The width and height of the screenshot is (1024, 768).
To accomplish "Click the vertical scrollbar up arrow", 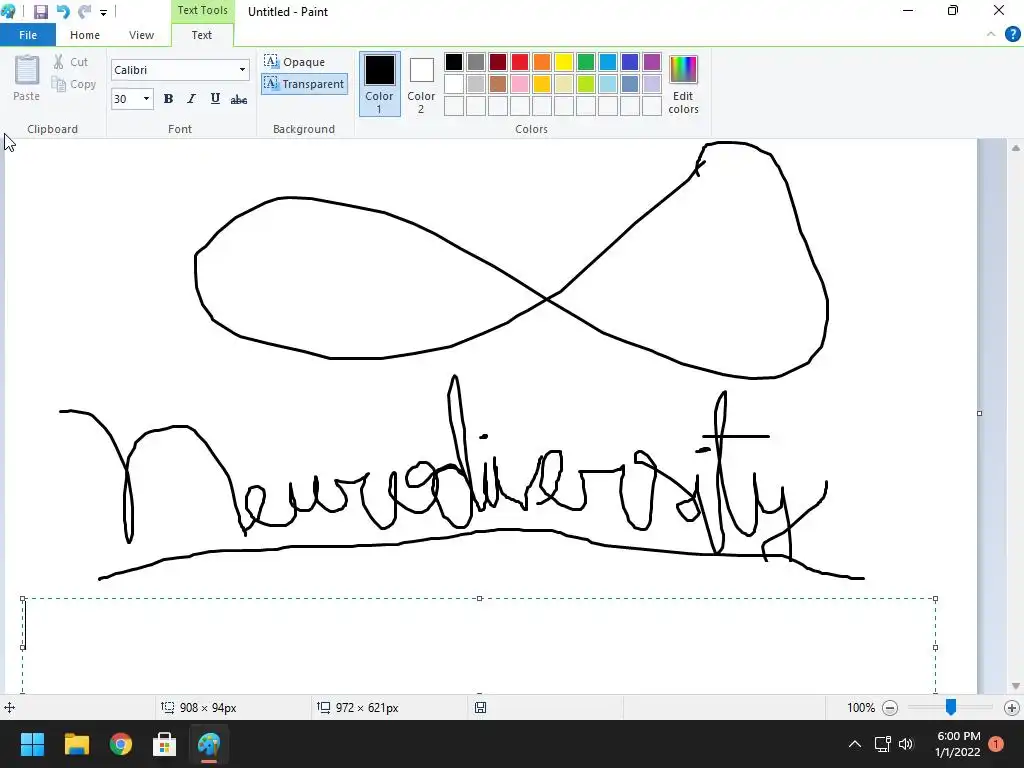I will coord(1016,148).
